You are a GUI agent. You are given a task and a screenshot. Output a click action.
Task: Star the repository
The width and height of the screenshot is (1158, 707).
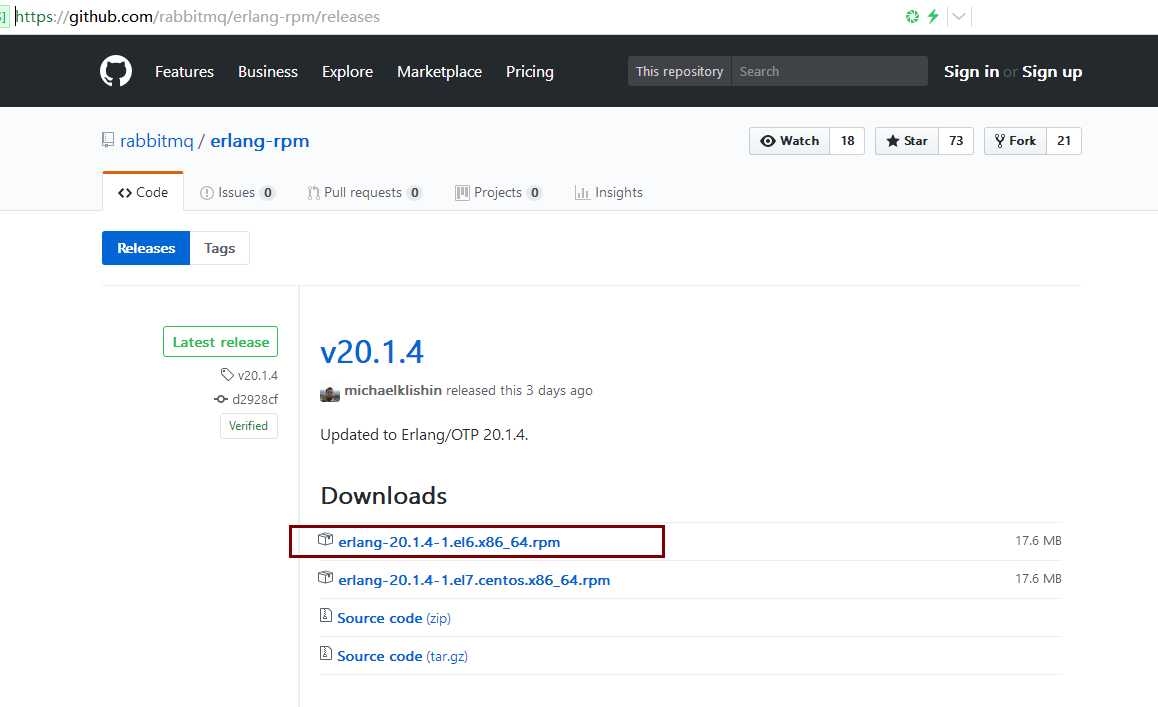point(907,140)
